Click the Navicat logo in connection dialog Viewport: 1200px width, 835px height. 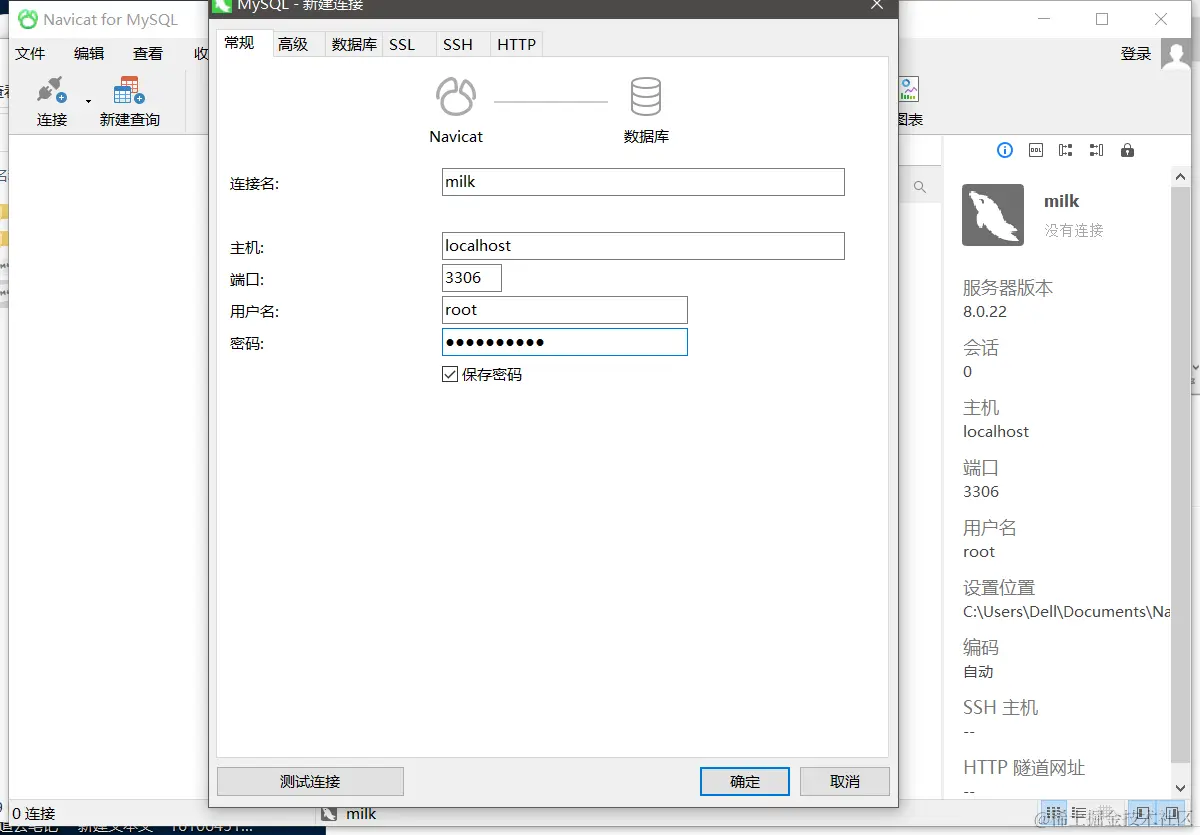click(x=456, y=97)
